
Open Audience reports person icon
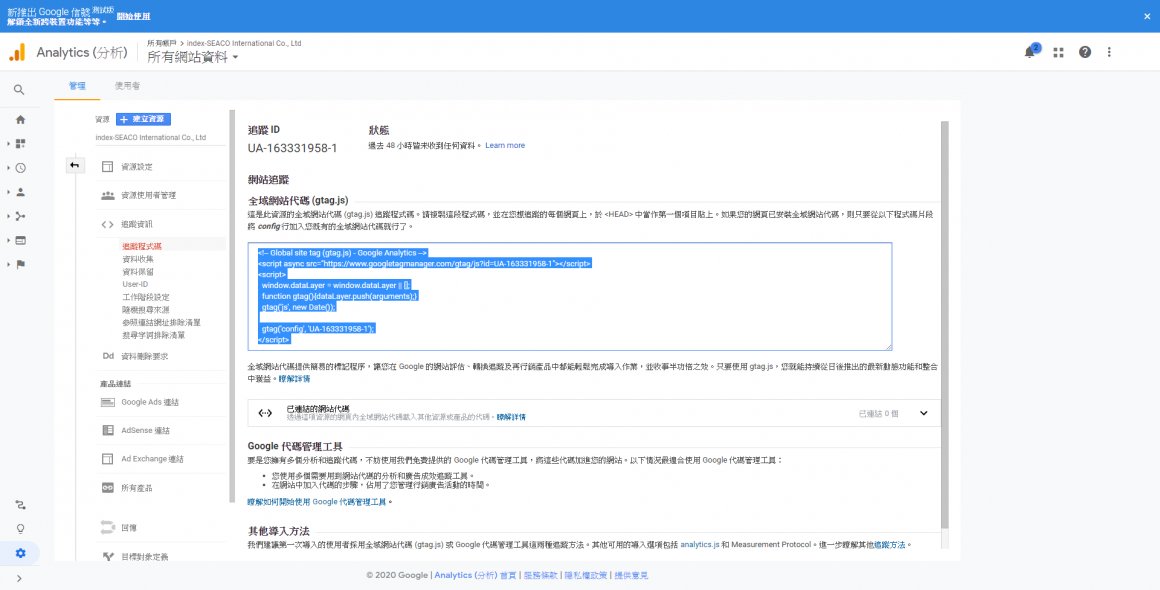(20, 192)
